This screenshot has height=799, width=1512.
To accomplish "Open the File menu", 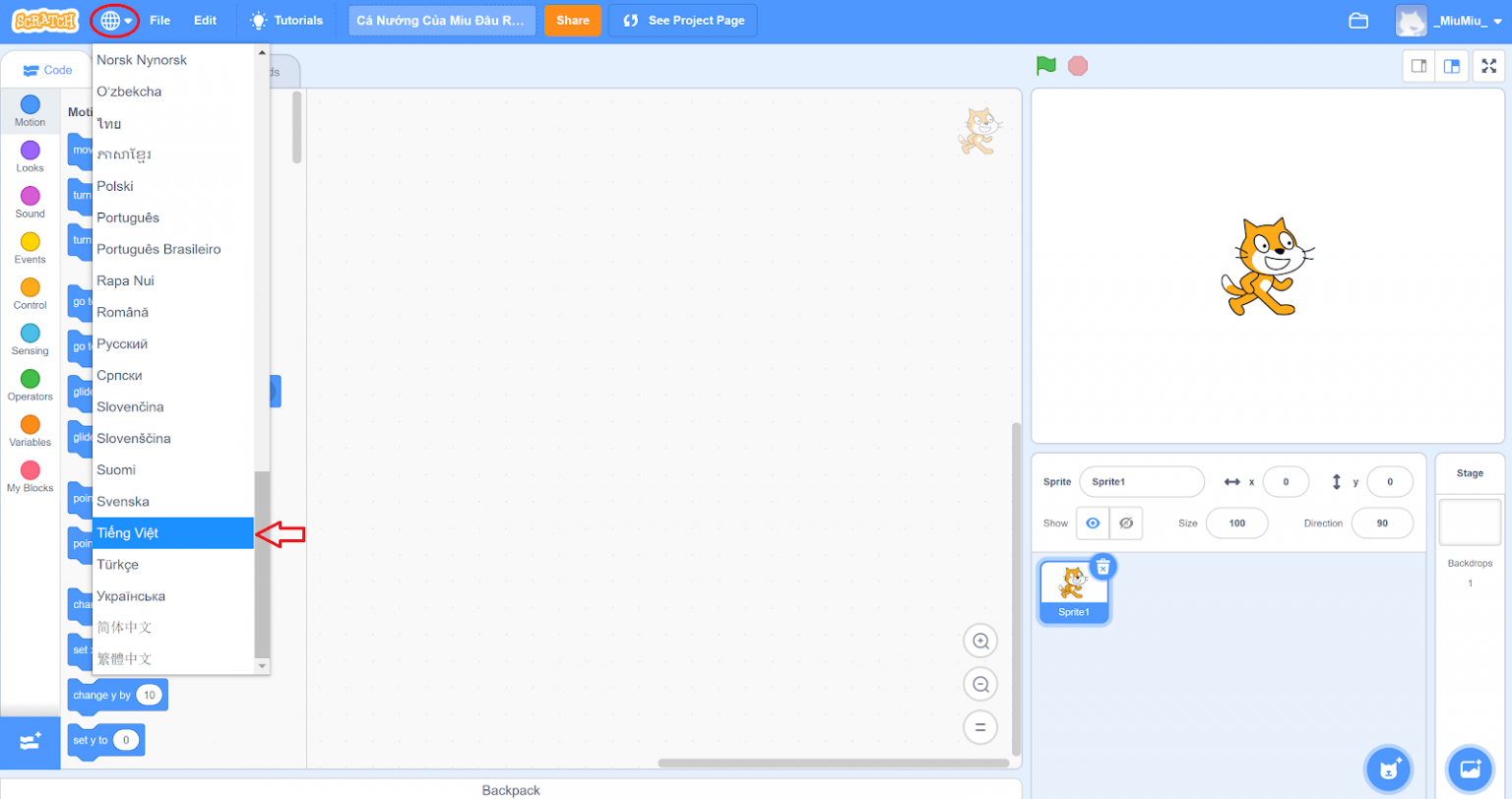I will [159, 21].
